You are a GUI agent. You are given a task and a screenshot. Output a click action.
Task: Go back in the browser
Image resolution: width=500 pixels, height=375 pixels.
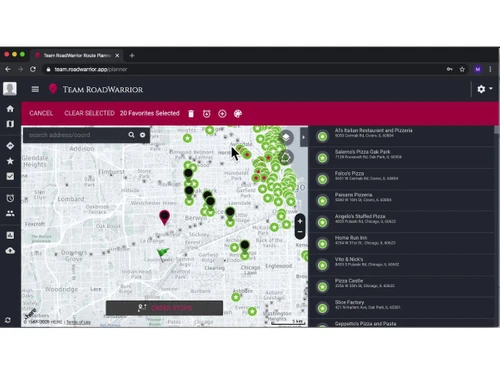pos(8,69)
